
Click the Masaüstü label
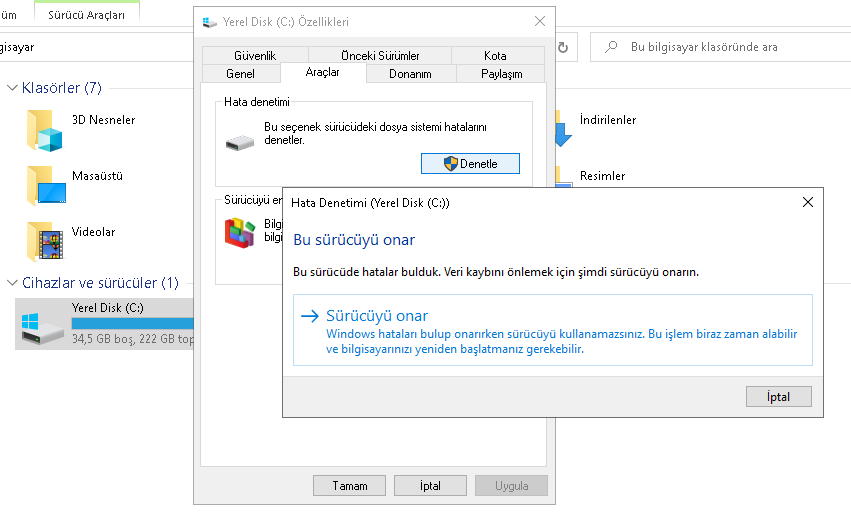(97, 175)
